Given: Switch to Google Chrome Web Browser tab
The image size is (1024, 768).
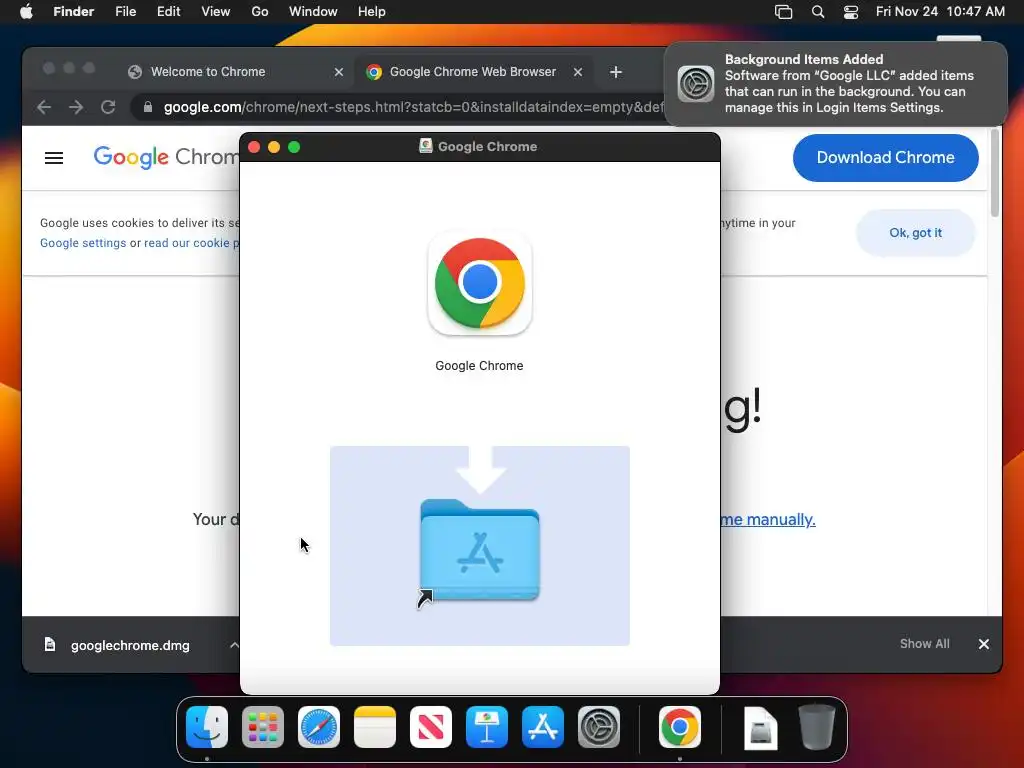Looking at the screenshot, I should pyautogui.click(x=472, y=72).
